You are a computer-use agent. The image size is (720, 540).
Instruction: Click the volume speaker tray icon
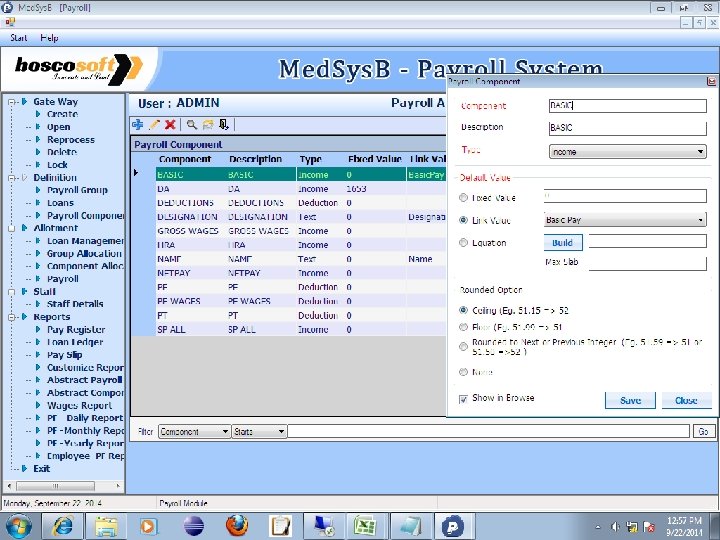pyautogui.click(x=616, y=527)
